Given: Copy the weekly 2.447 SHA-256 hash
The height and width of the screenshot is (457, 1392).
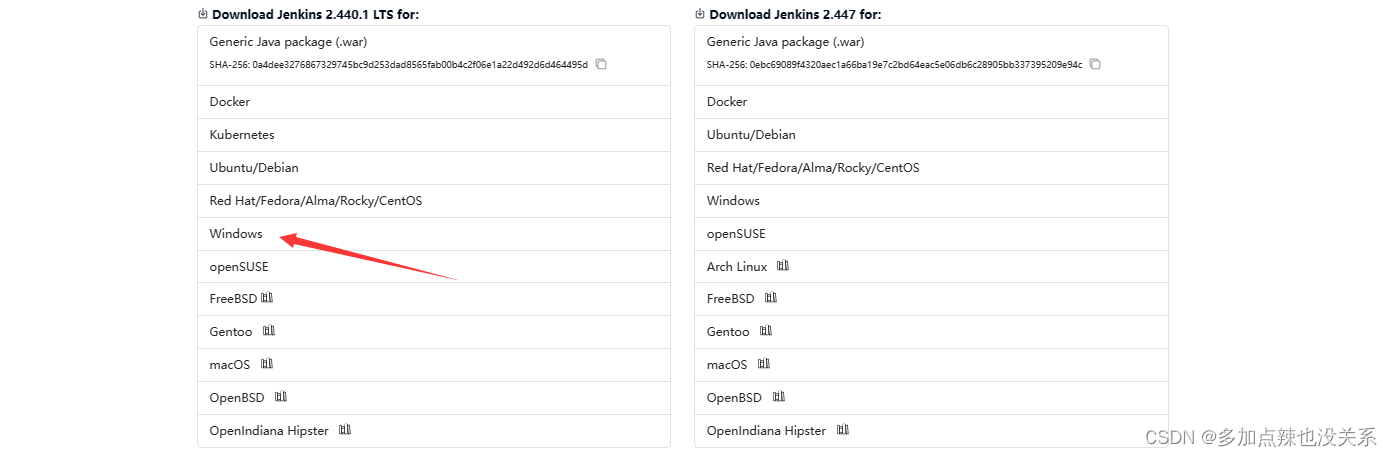Looking at the screenshot, I should click(1095, 65).
